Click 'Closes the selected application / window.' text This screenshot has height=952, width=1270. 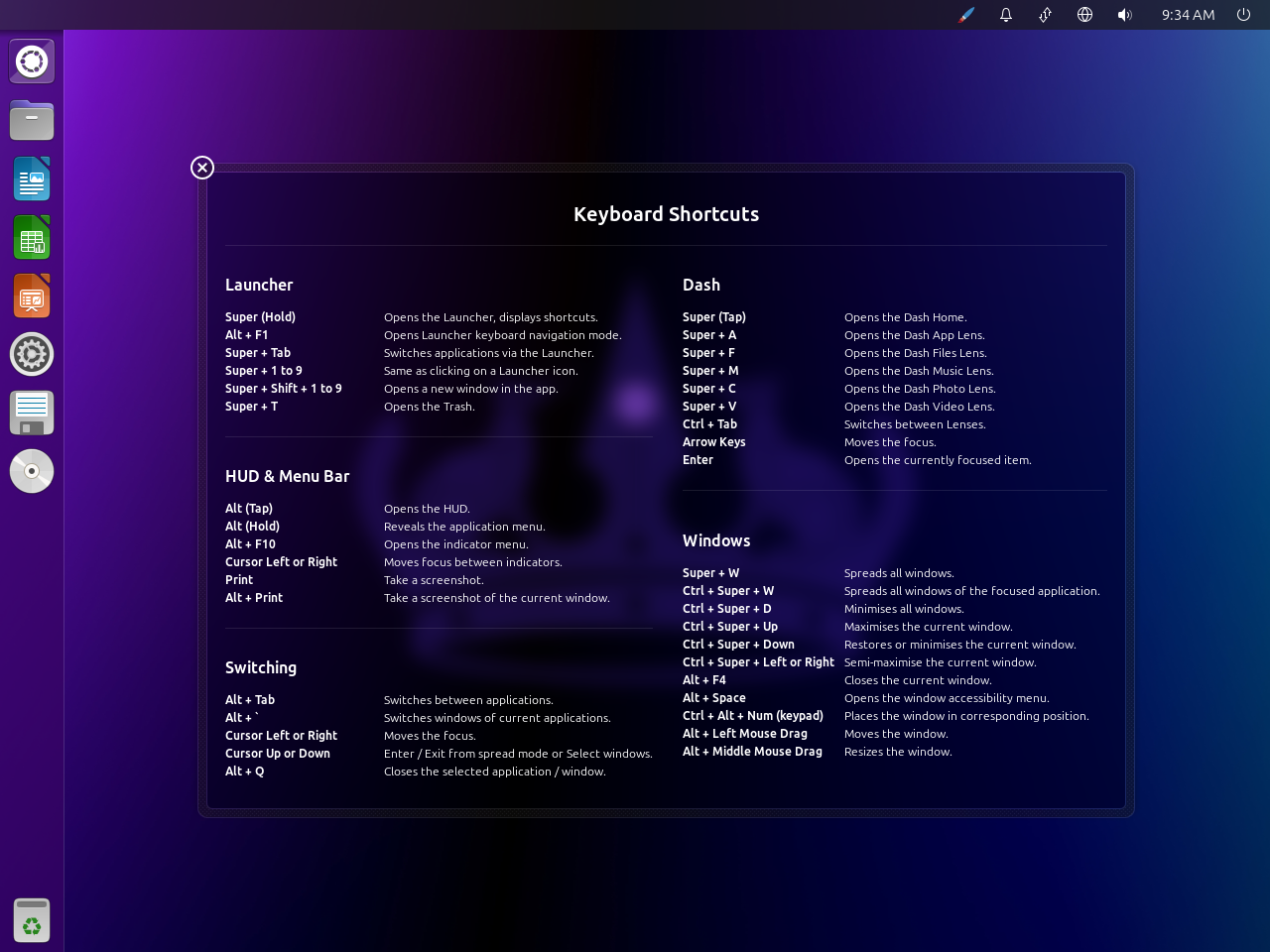tap(495, 772)
